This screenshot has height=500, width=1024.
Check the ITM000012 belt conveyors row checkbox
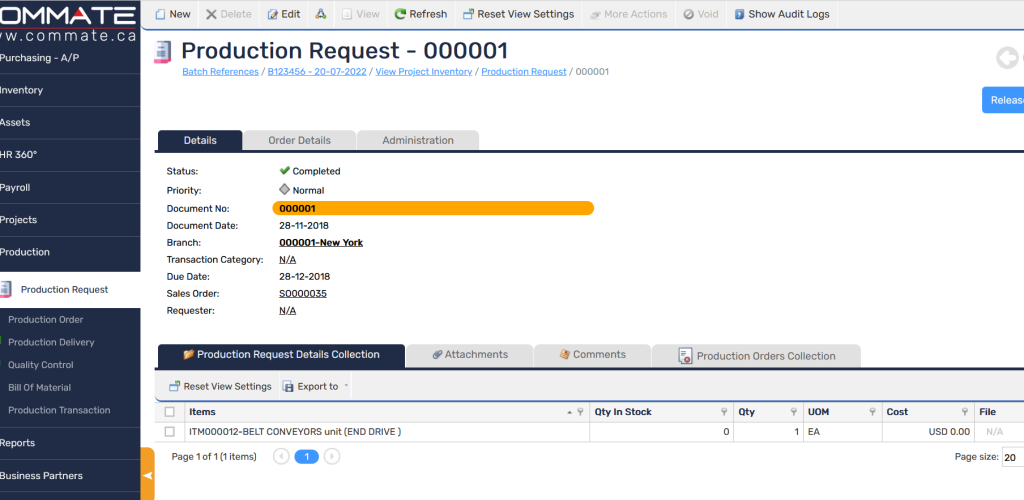[169, 432]
